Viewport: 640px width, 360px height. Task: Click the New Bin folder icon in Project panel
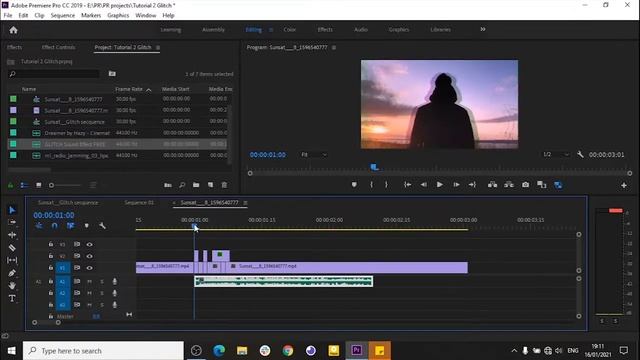tap(196, 185)
